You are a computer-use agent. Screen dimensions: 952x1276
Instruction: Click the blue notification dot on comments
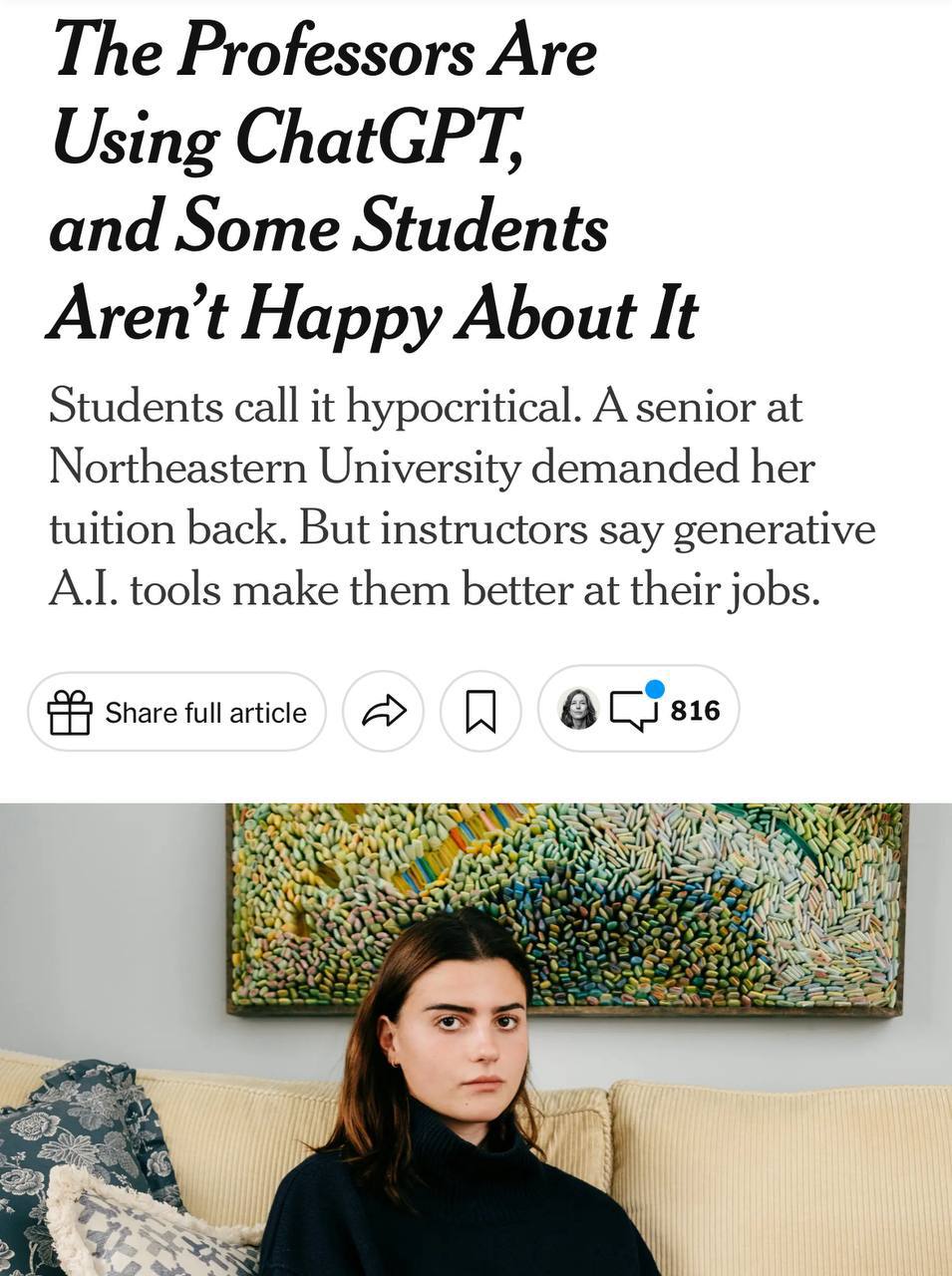point(654,689)
